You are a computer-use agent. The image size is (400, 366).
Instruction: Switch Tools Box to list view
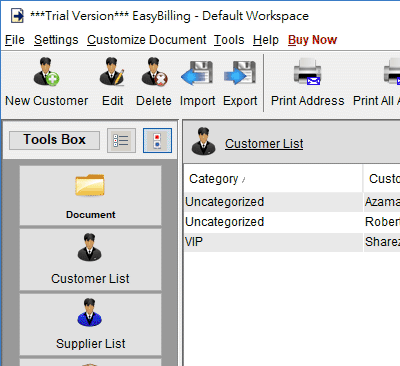coord(121,140)
